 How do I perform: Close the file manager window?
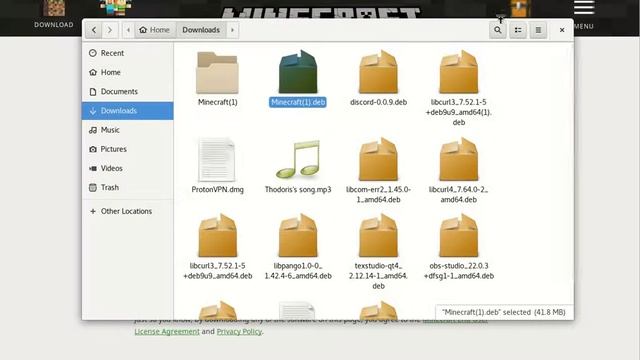[562, 30]
